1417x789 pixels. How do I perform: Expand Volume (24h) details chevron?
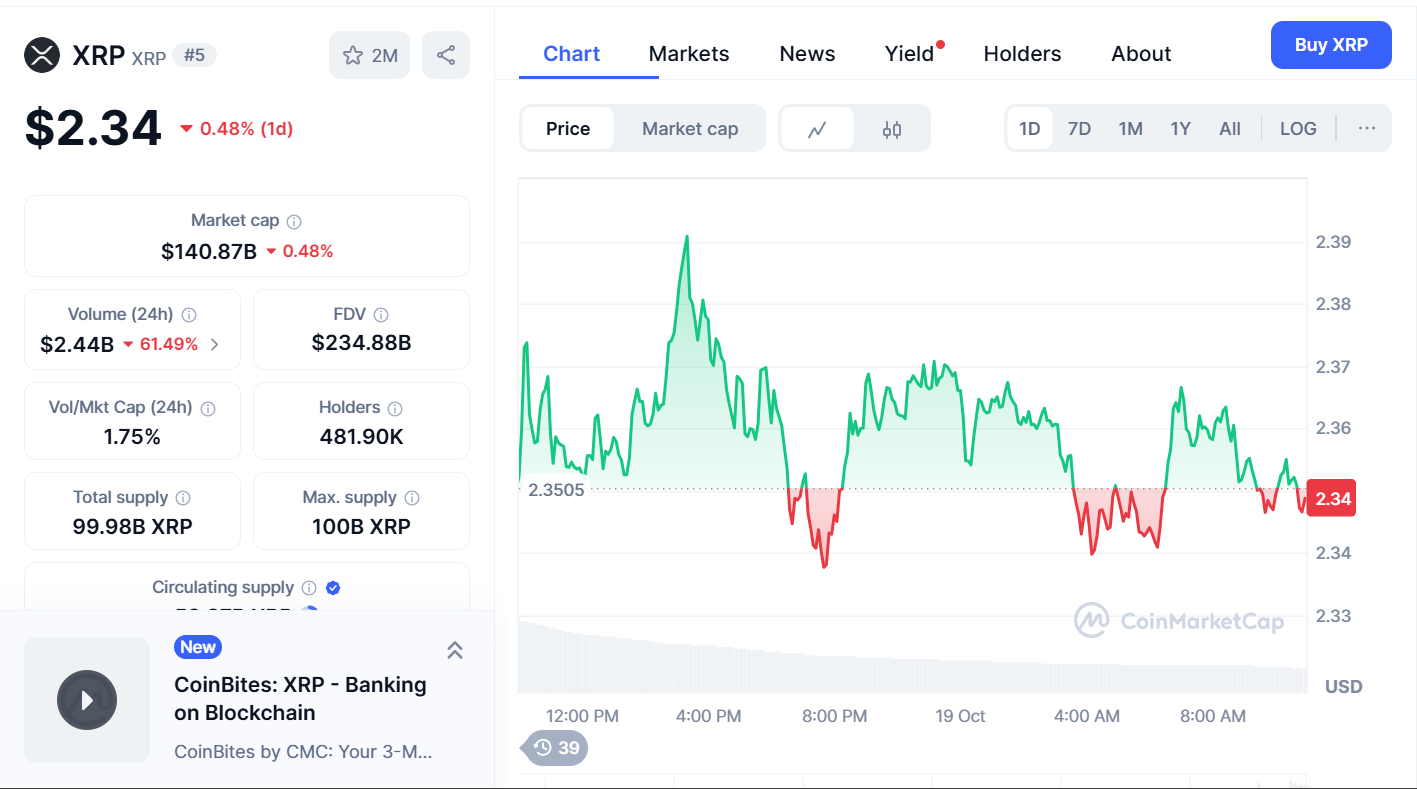(x=214, y=345)
